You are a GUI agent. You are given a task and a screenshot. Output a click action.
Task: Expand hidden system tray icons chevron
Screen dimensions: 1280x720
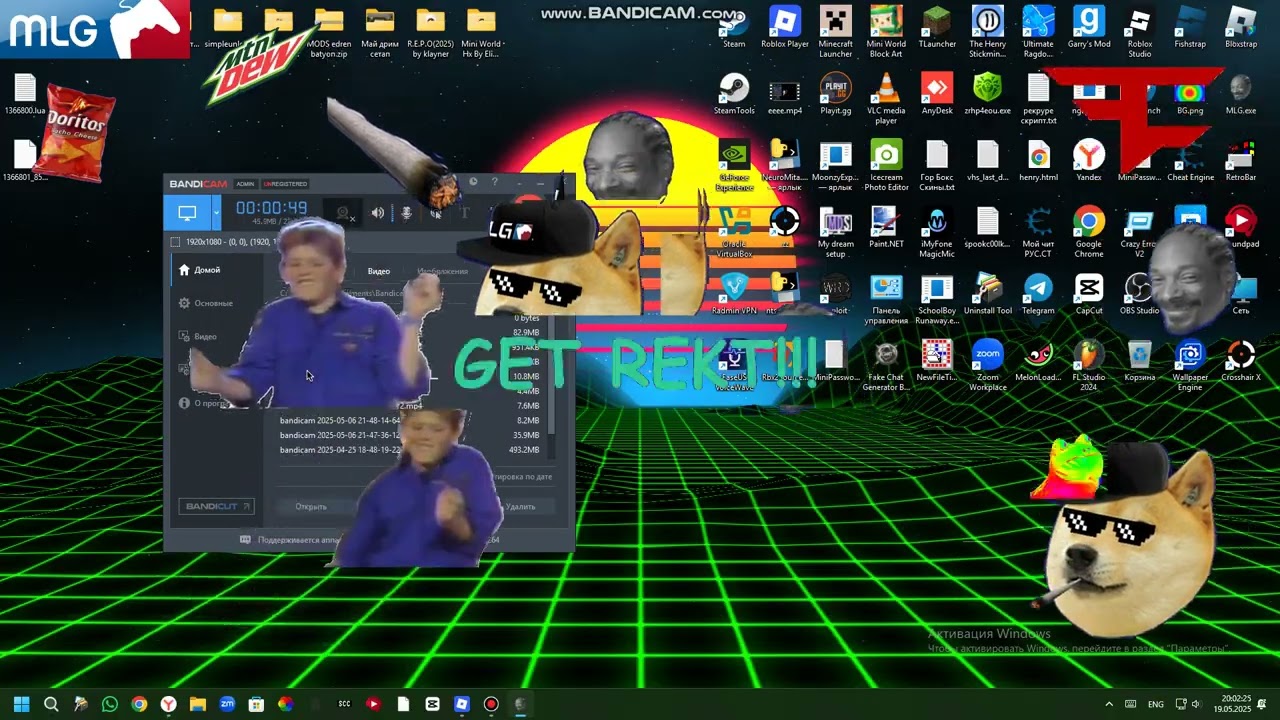1108,704
